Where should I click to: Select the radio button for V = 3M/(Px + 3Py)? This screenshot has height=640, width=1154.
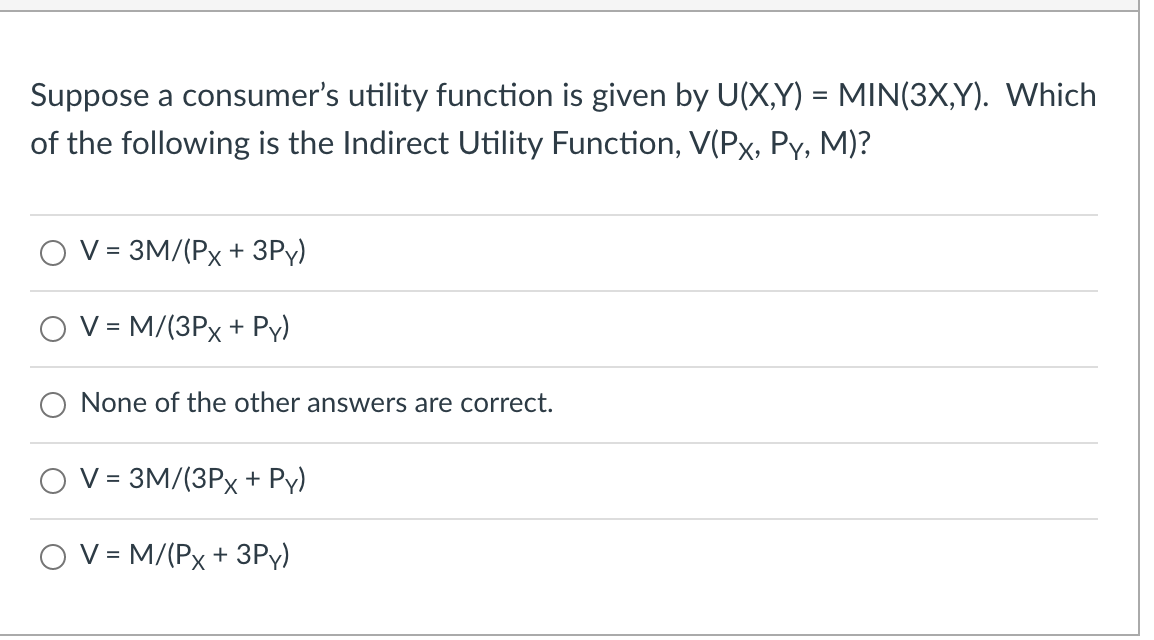pos(53,253)
